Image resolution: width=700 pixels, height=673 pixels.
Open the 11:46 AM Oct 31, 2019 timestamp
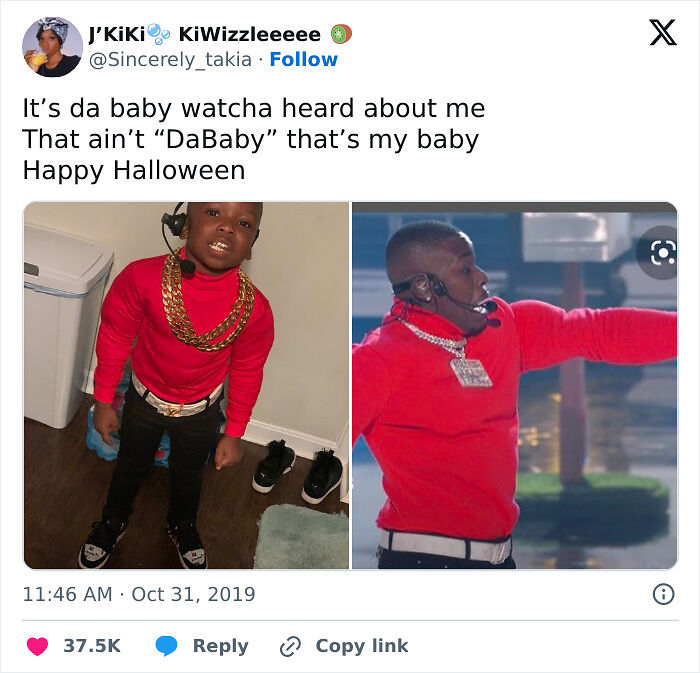[139, 594]
